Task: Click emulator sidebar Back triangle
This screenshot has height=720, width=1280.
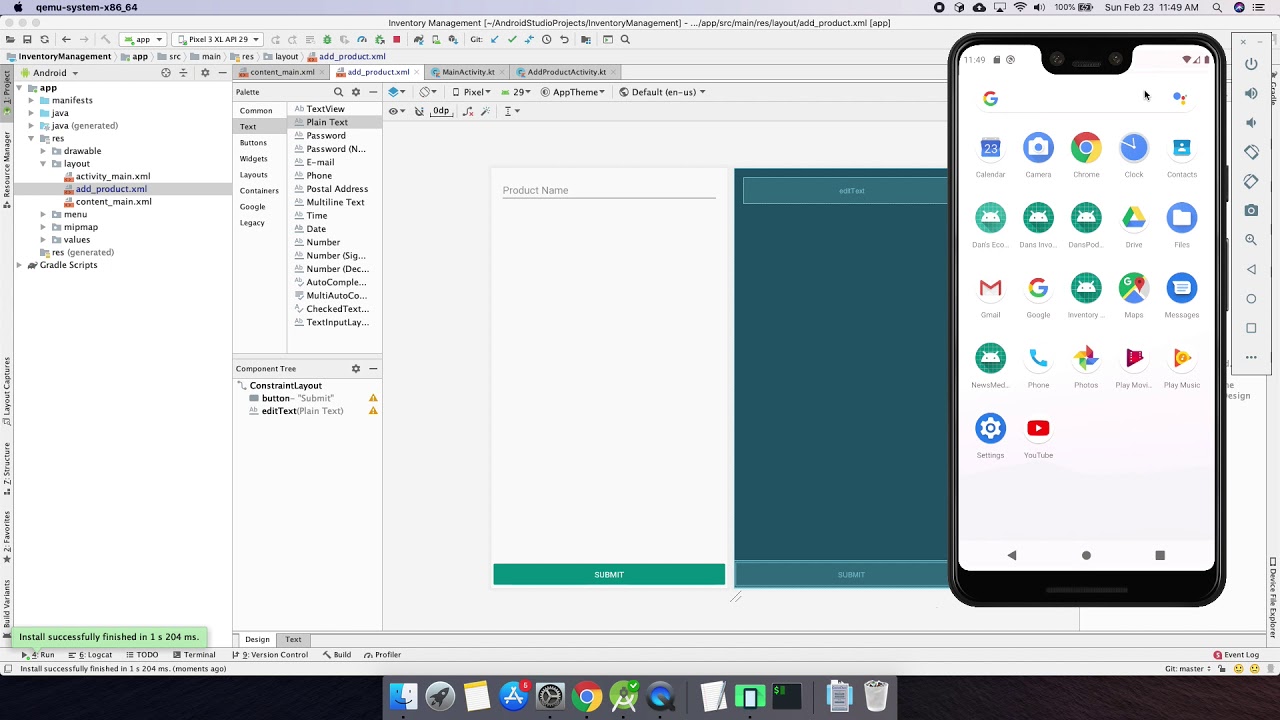Action: pos(1251,269)
